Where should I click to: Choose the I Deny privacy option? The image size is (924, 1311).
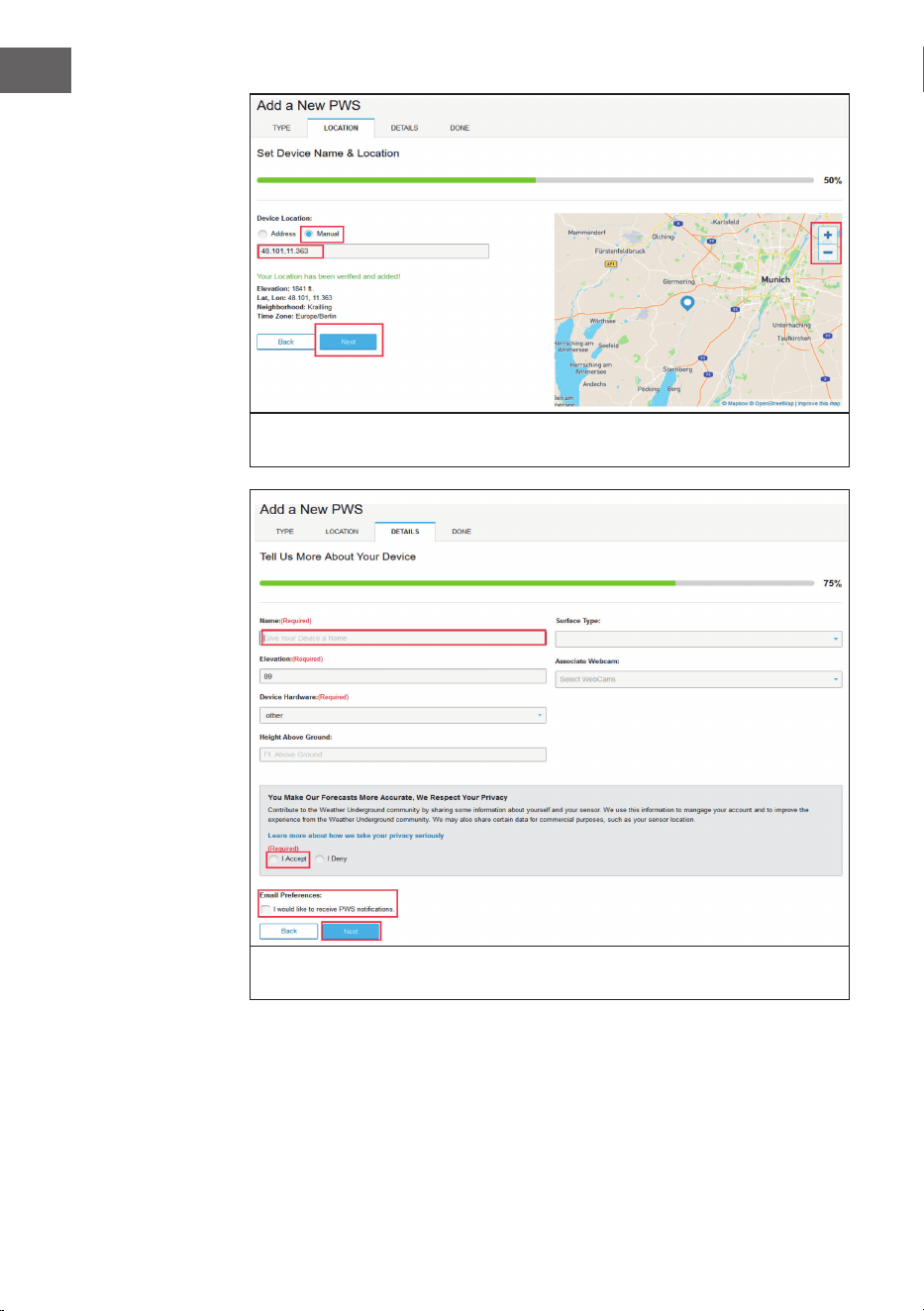(x=319, y=858)
